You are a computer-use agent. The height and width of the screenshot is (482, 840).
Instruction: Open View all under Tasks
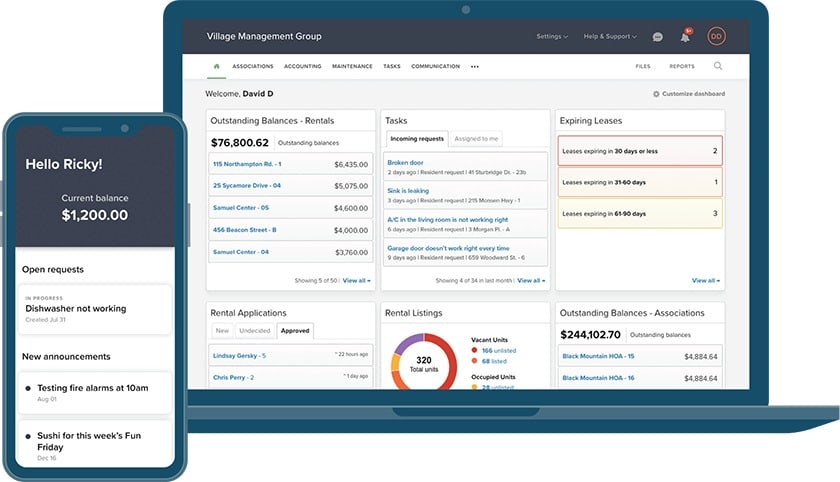531,281
